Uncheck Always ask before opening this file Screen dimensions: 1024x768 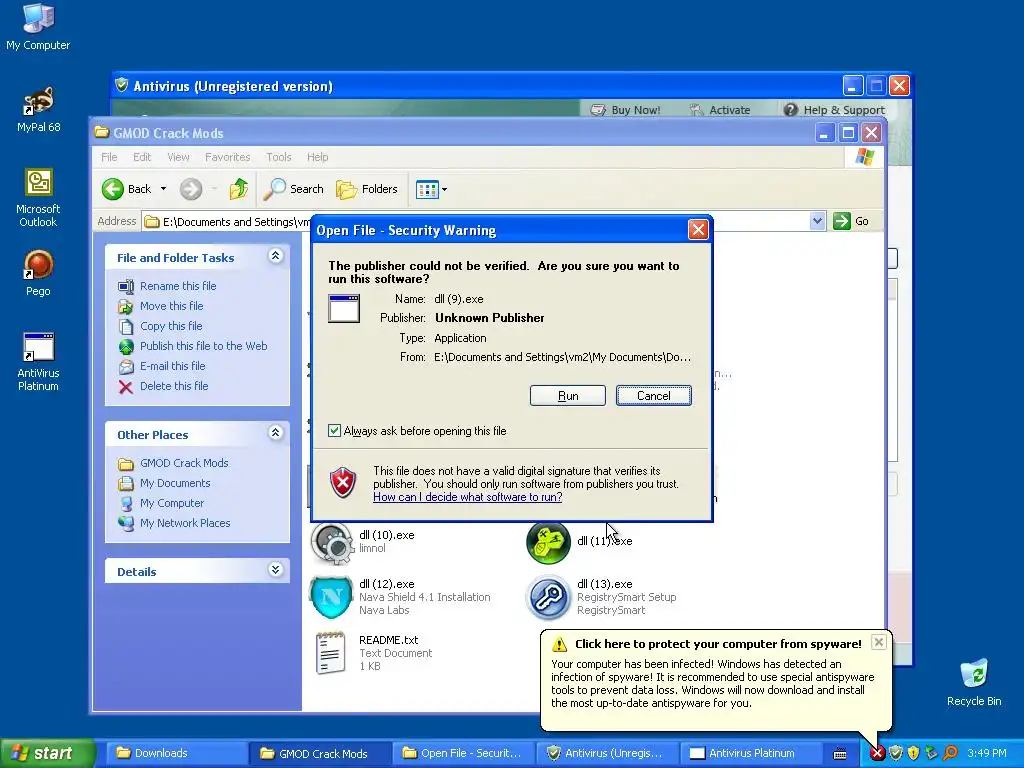(x=334, y=430)
